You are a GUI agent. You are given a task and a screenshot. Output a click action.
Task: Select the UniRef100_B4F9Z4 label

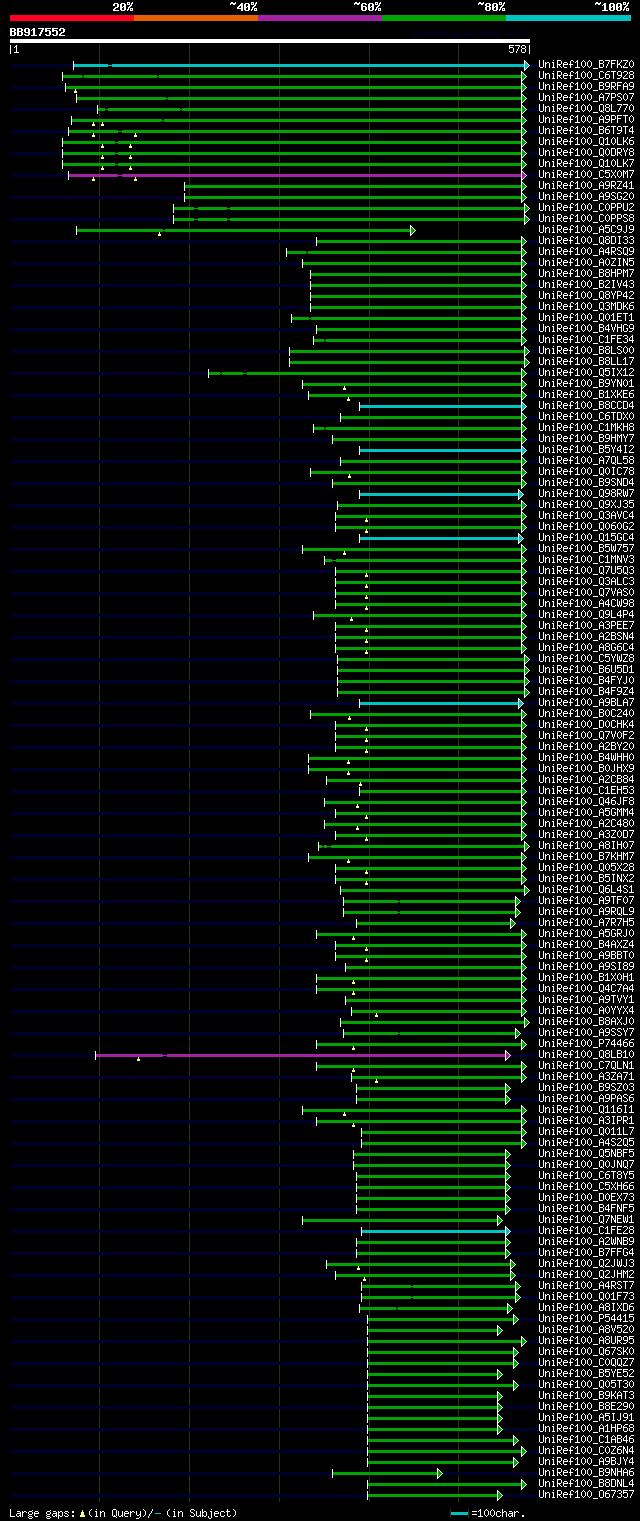[x=586, y=691]
